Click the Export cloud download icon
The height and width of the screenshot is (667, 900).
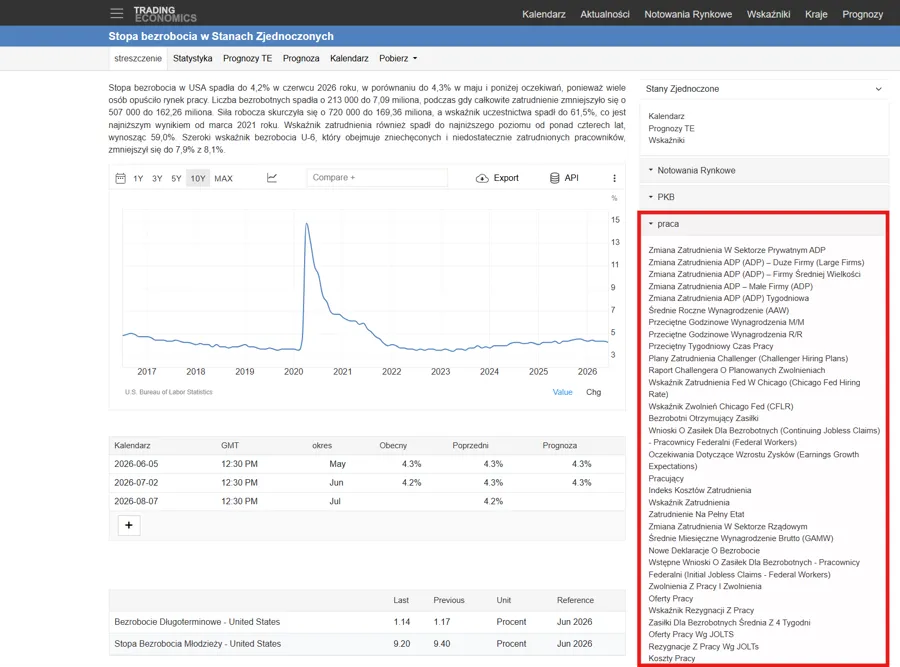482,179
